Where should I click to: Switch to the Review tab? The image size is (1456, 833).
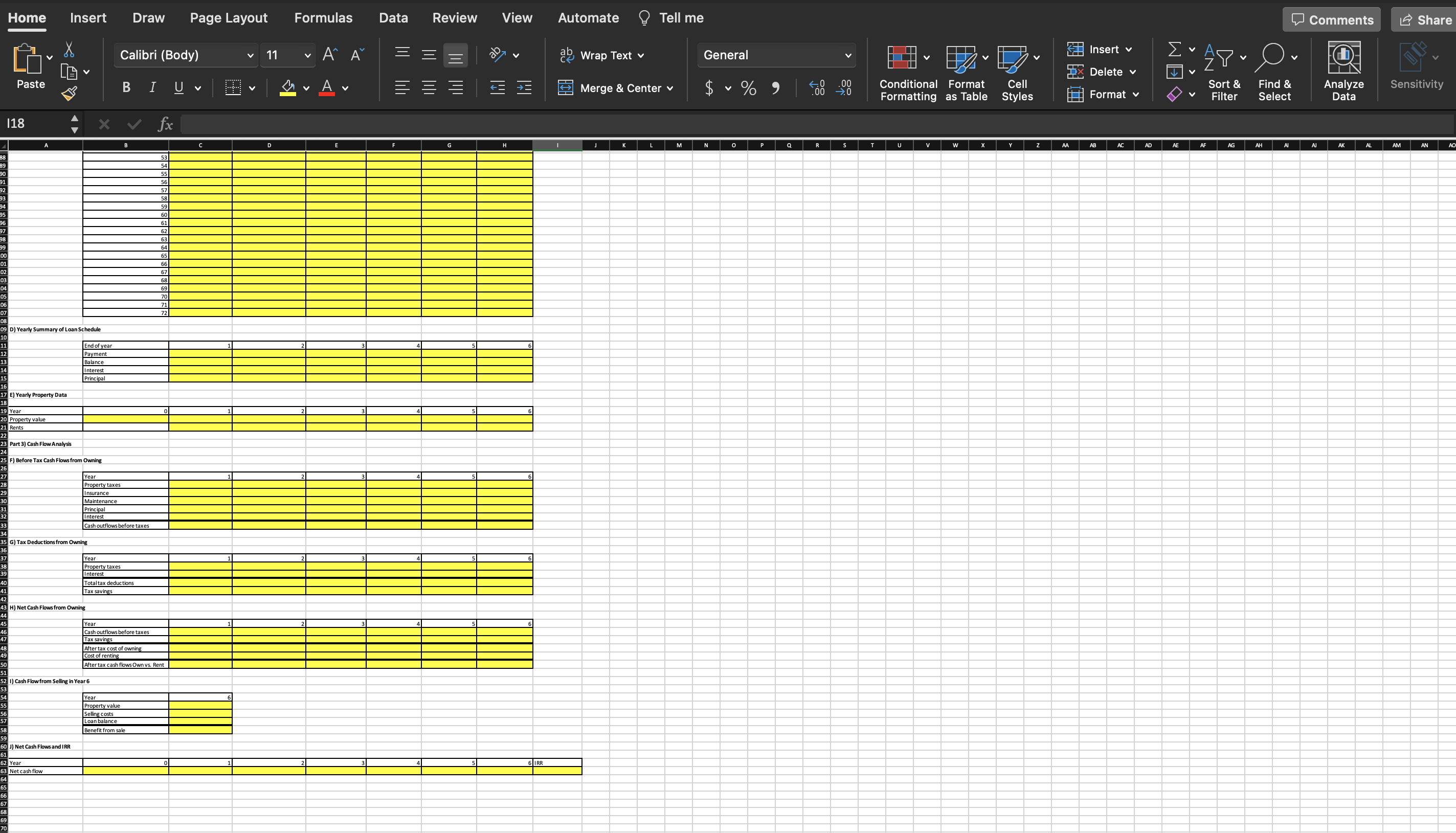tap(454, 18)
